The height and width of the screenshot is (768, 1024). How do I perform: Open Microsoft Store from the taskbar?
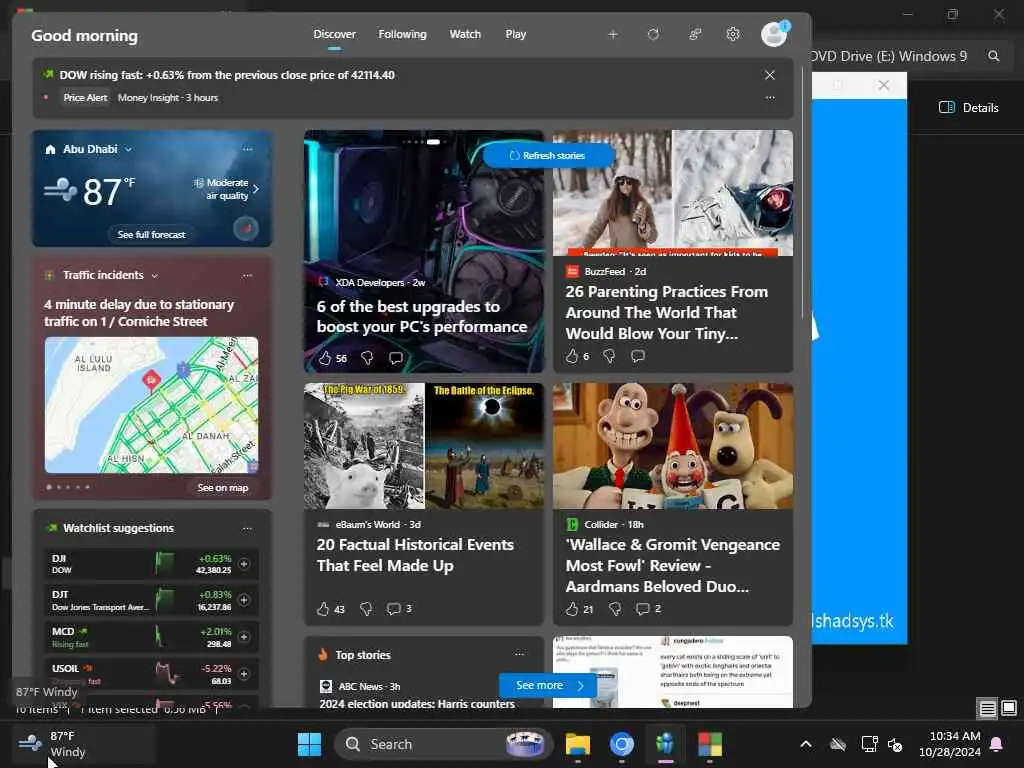(709, 744)
